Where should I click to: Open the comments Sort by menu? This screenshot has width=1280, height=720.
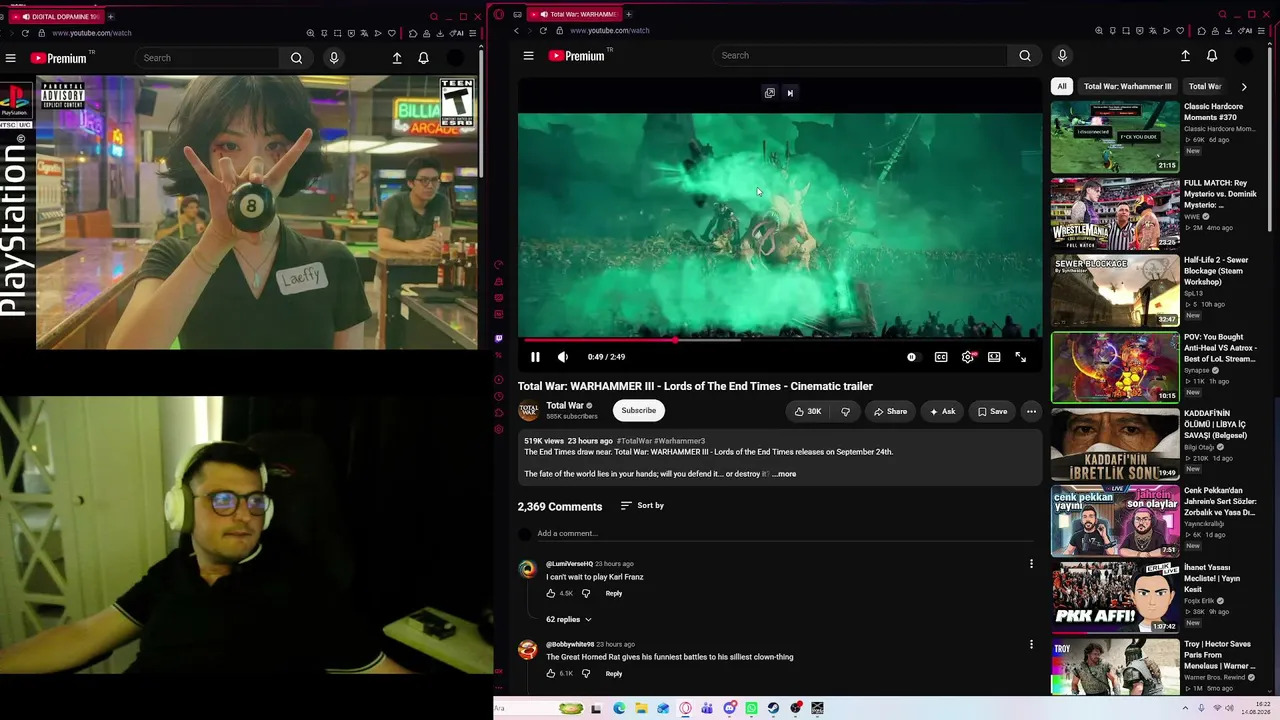642,505
